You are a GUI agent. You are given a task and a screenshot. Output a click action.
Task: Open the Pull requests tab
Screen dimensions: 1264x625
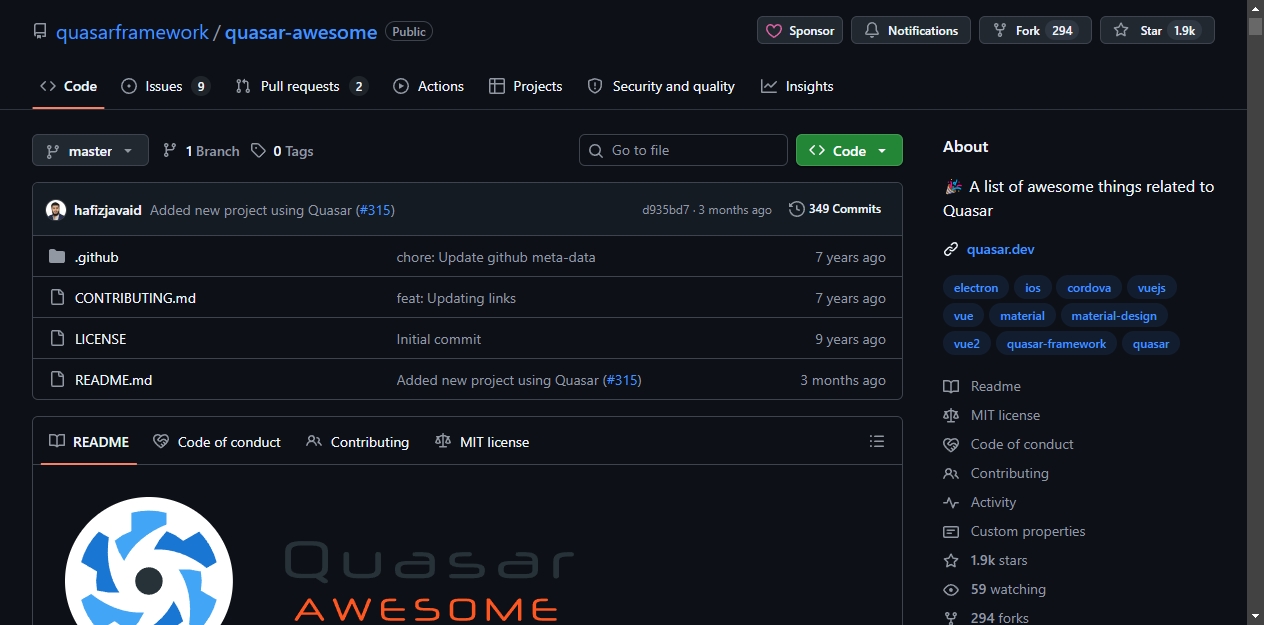[301, 86]
